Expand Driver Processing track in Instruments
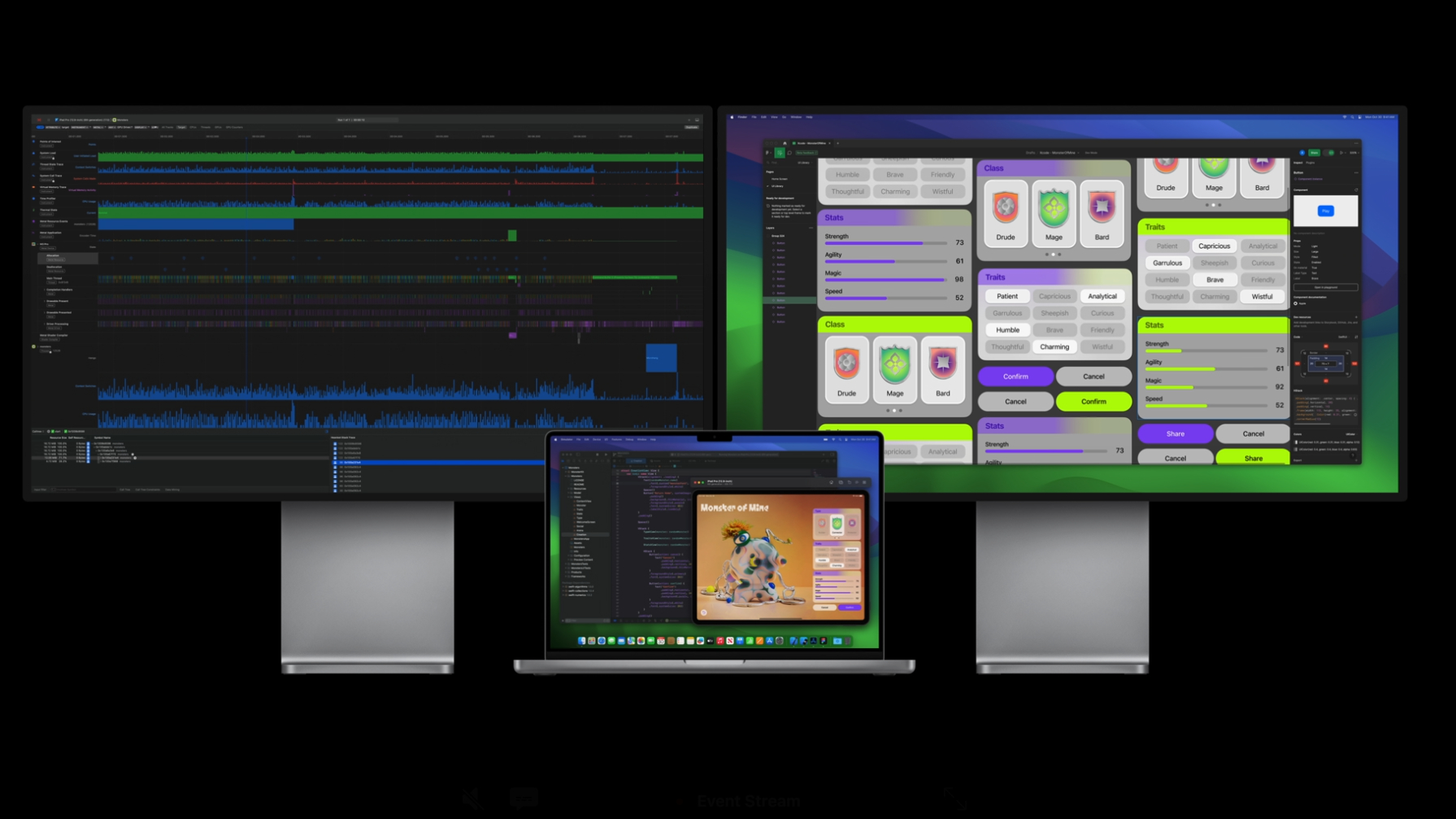 [45, 324]
